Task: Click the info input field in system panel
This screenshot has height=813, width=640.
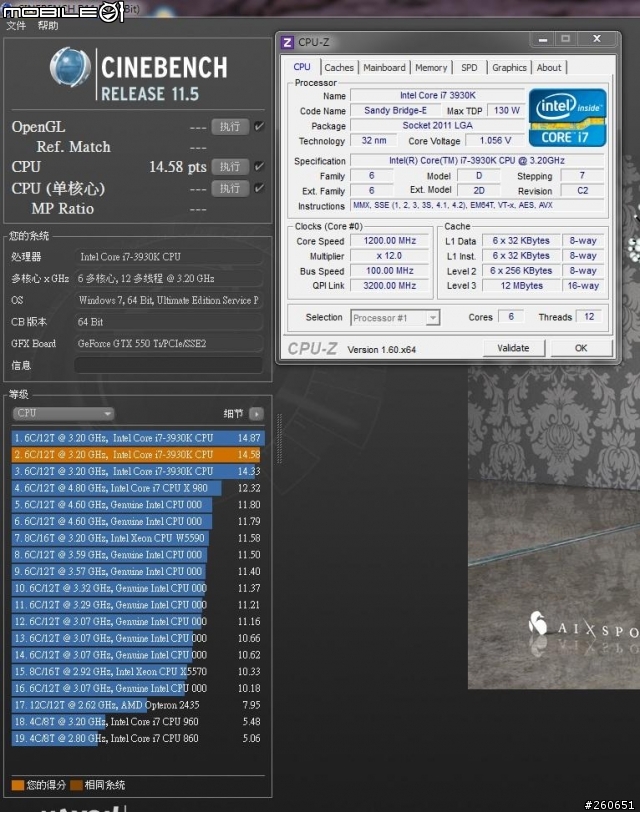Action: click(168, 366)
